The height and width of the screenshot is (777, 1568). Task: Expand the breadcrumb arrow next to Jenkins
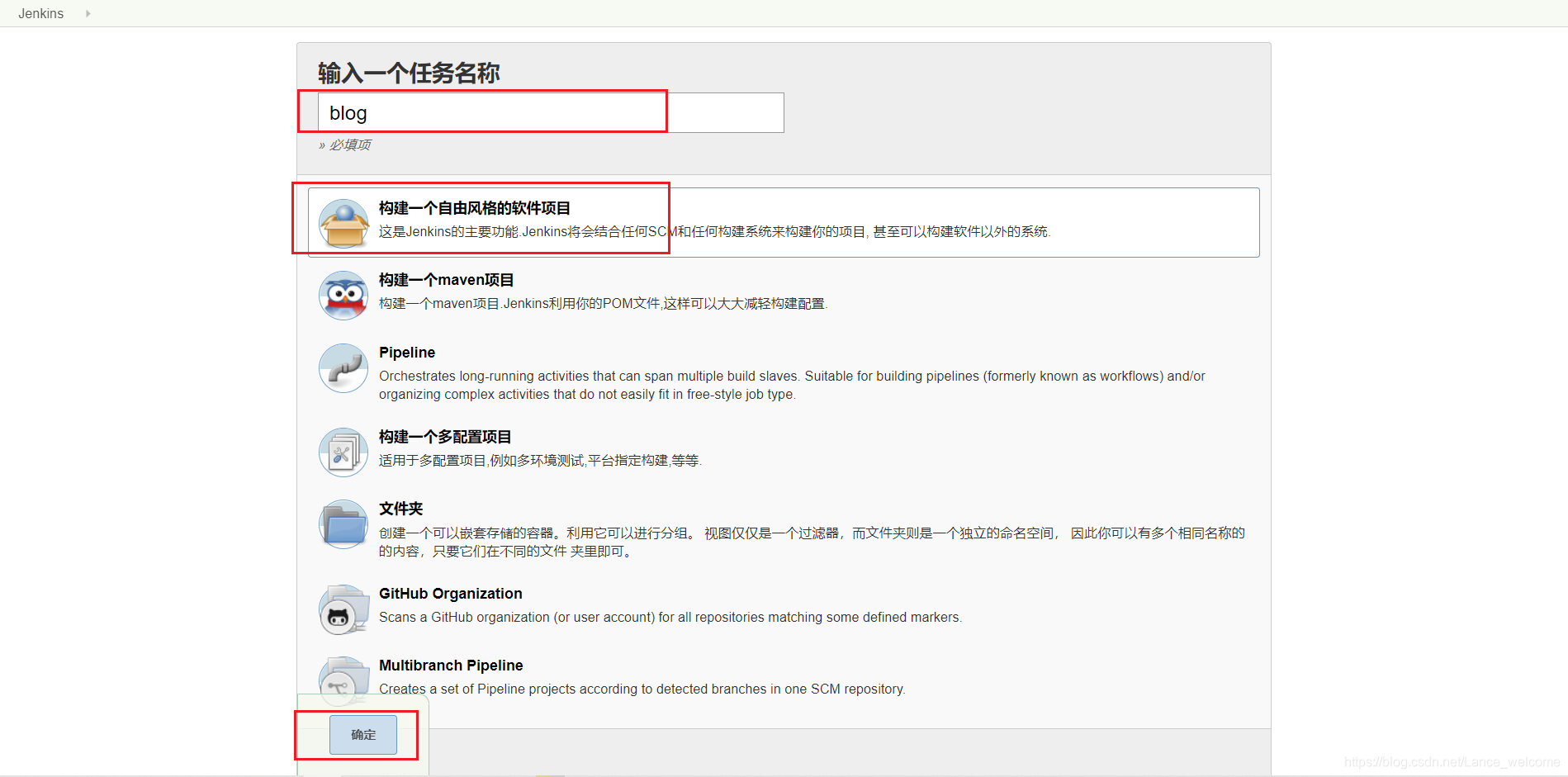(88, 13)
